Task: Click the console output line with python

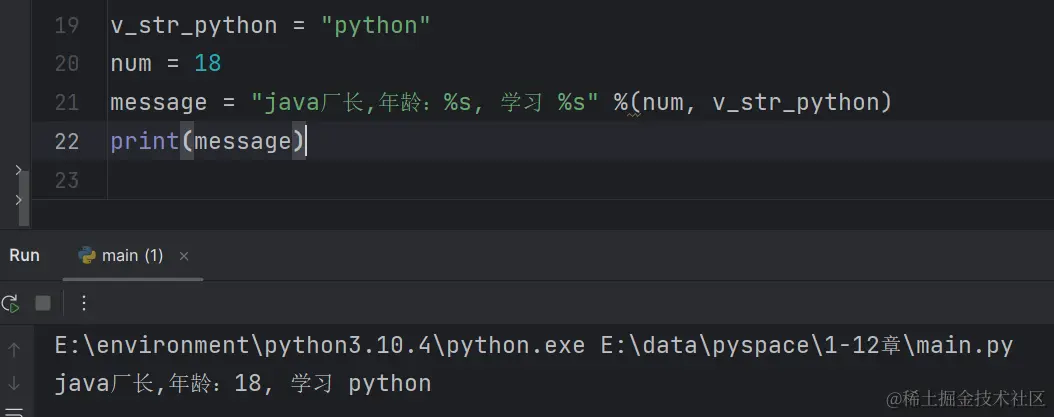Action: [243, 384]
